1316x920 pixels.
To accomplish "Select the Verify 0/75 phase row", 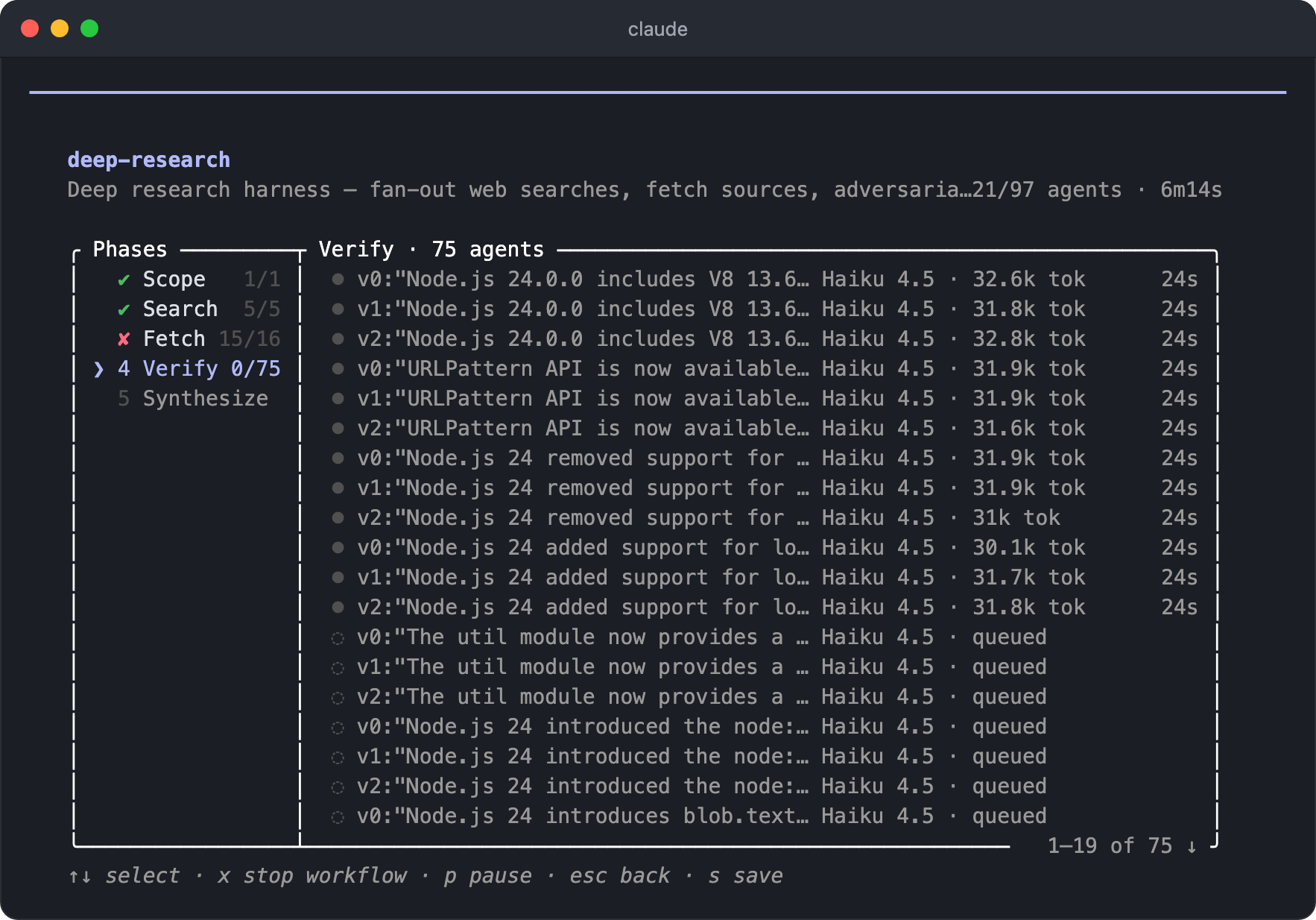I will coord(186,368).
